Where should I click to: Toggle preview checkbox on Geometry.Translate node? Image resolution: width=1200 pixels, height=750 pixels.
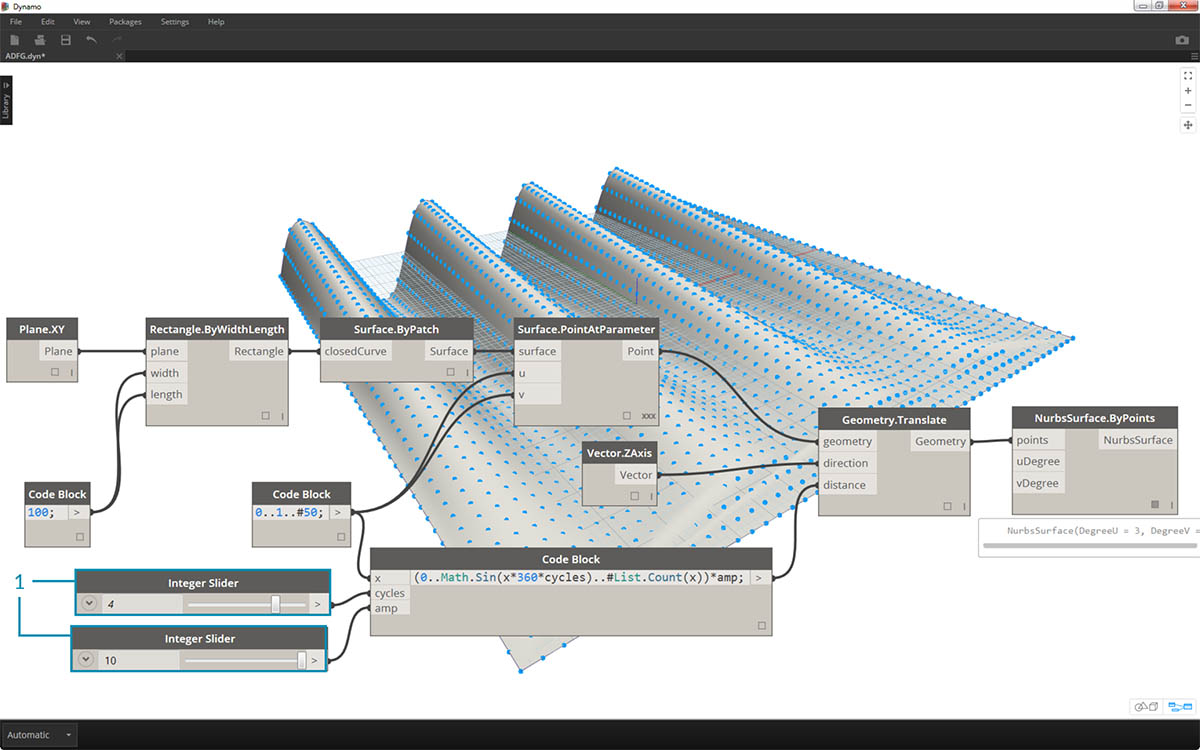pos(947,506)
